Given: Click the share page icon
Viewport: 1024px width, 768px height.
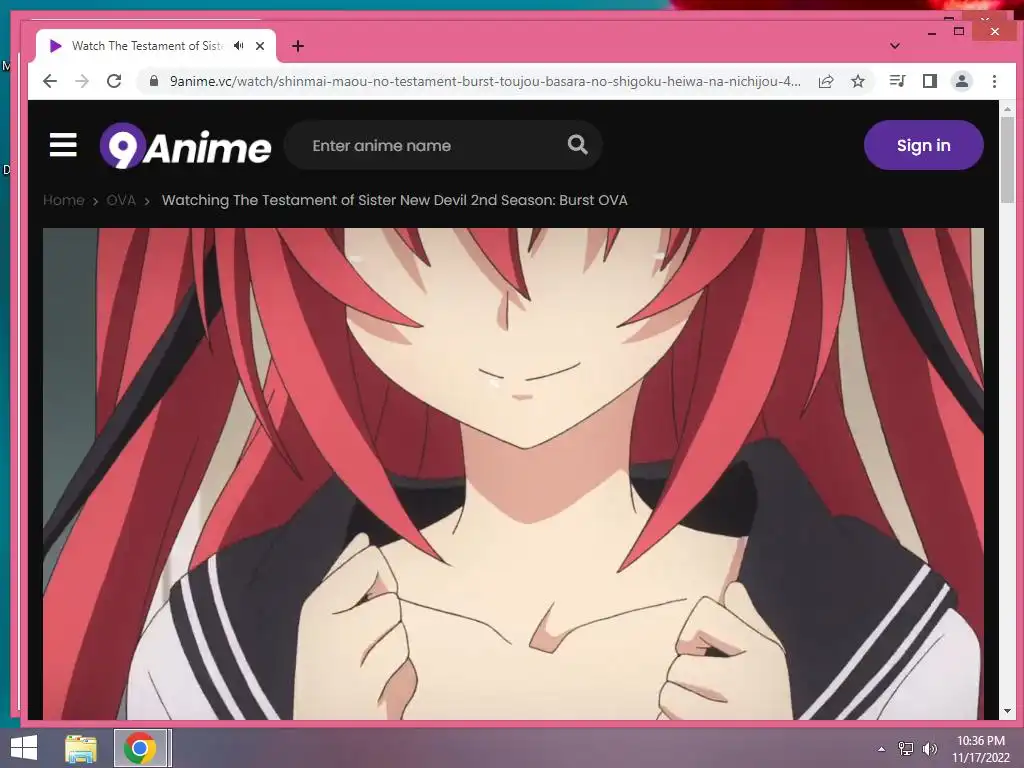Looking at the screenshot, I should 826,81.
